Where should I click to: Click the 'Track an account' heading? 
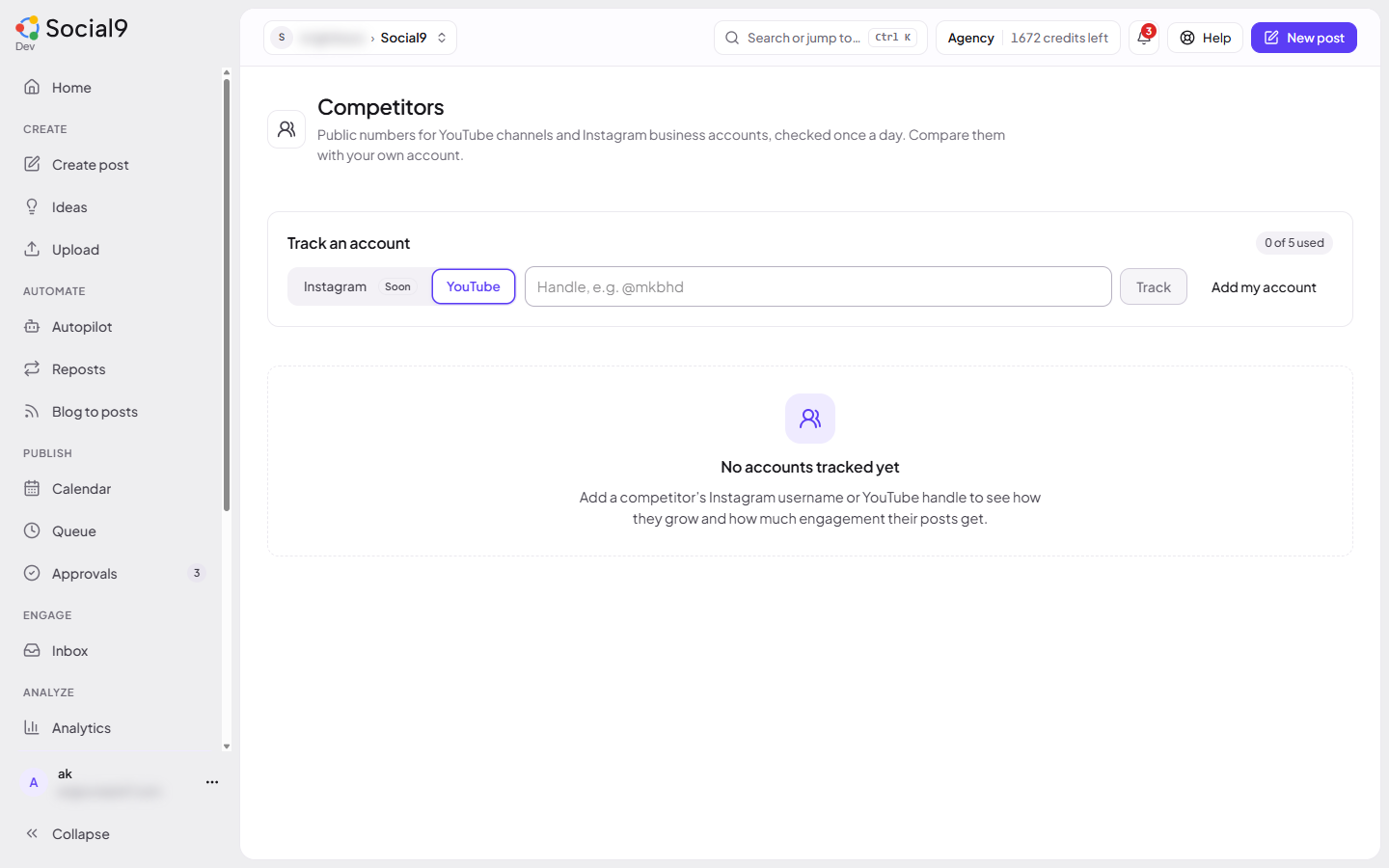[x=348, y=243]
